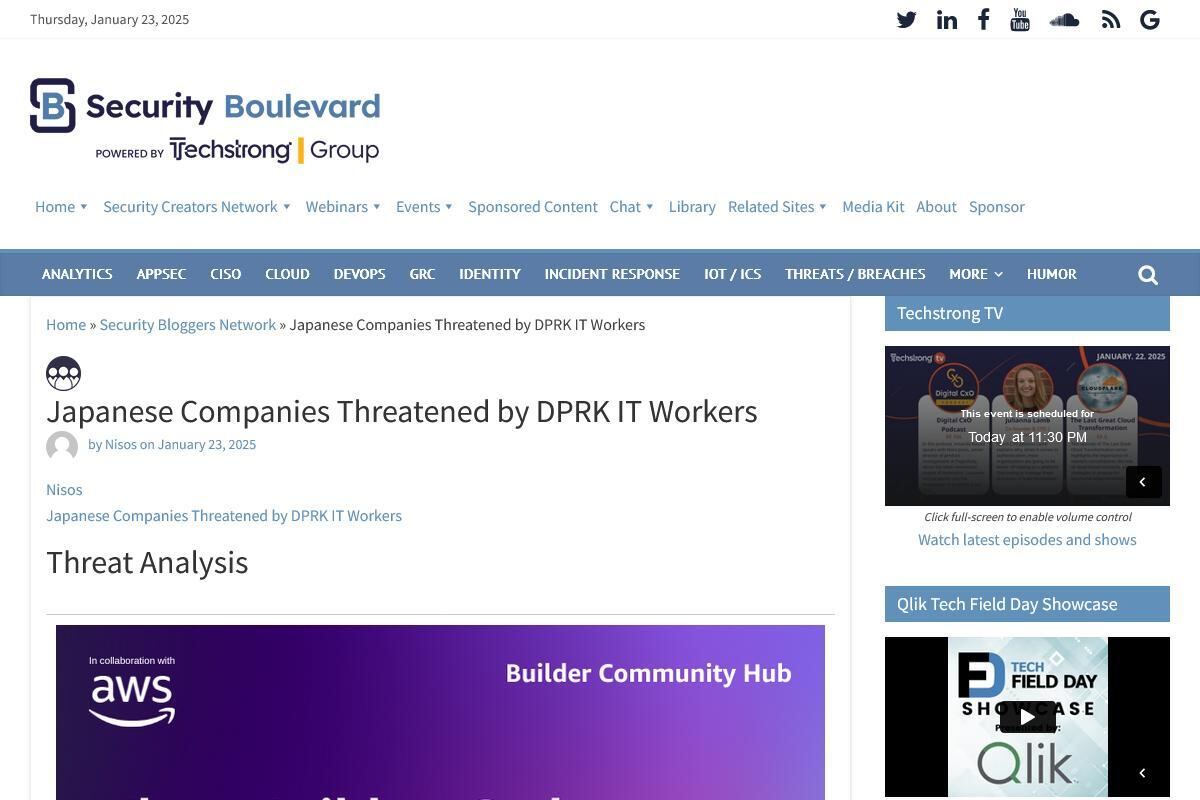Screen dimensions: 1200x800
Task: Expand the MORE category dropdown
Action: pyautogui.click(x=976, y=274)
